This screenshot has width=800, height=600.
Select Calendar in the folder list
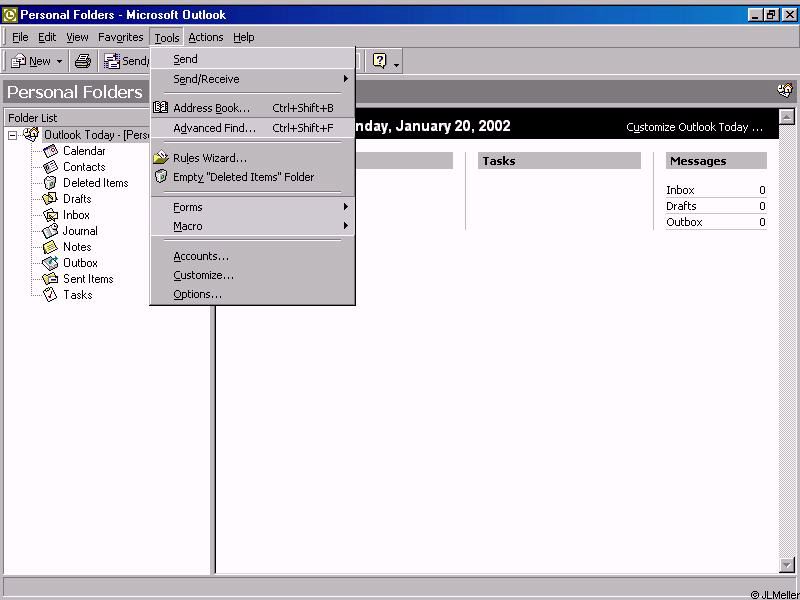click(x=84, y=151)
